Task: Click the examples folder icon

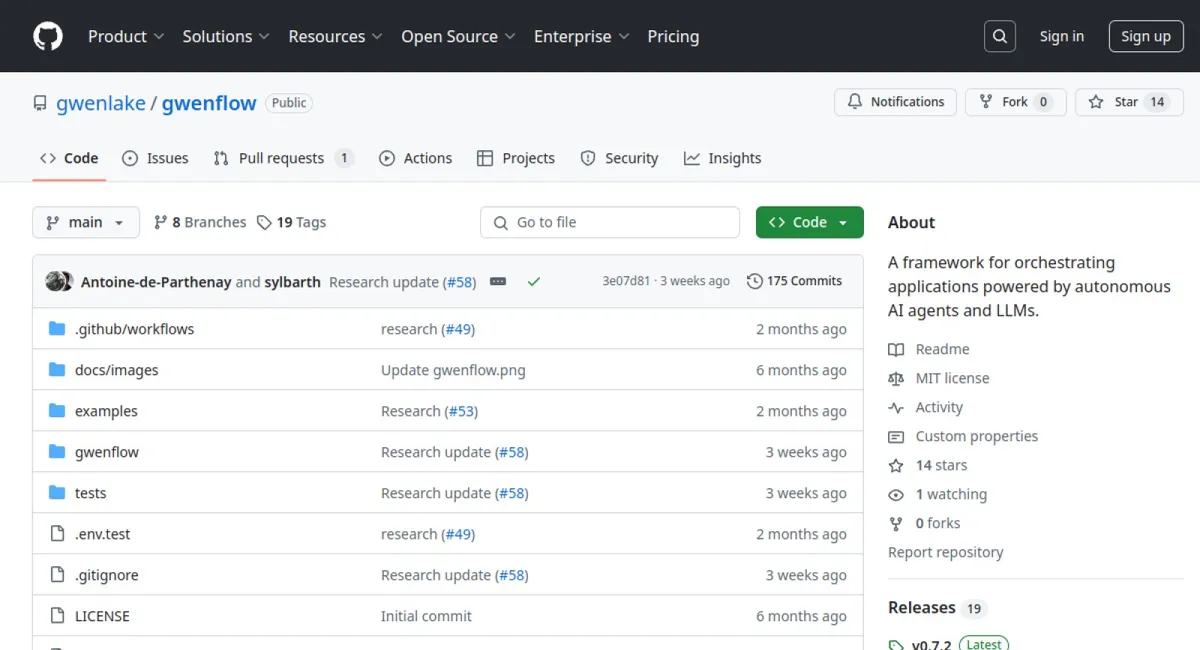Action: (x=57, y=411)
